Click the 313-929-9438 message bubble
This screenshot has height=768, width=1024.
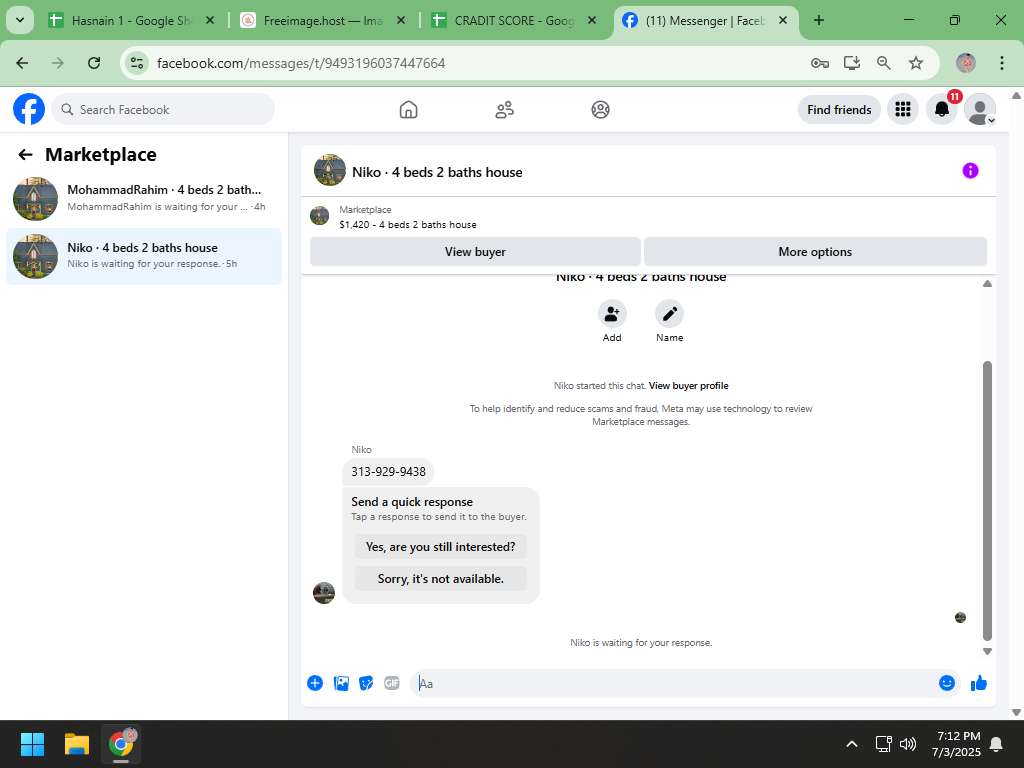click(389, 472)
